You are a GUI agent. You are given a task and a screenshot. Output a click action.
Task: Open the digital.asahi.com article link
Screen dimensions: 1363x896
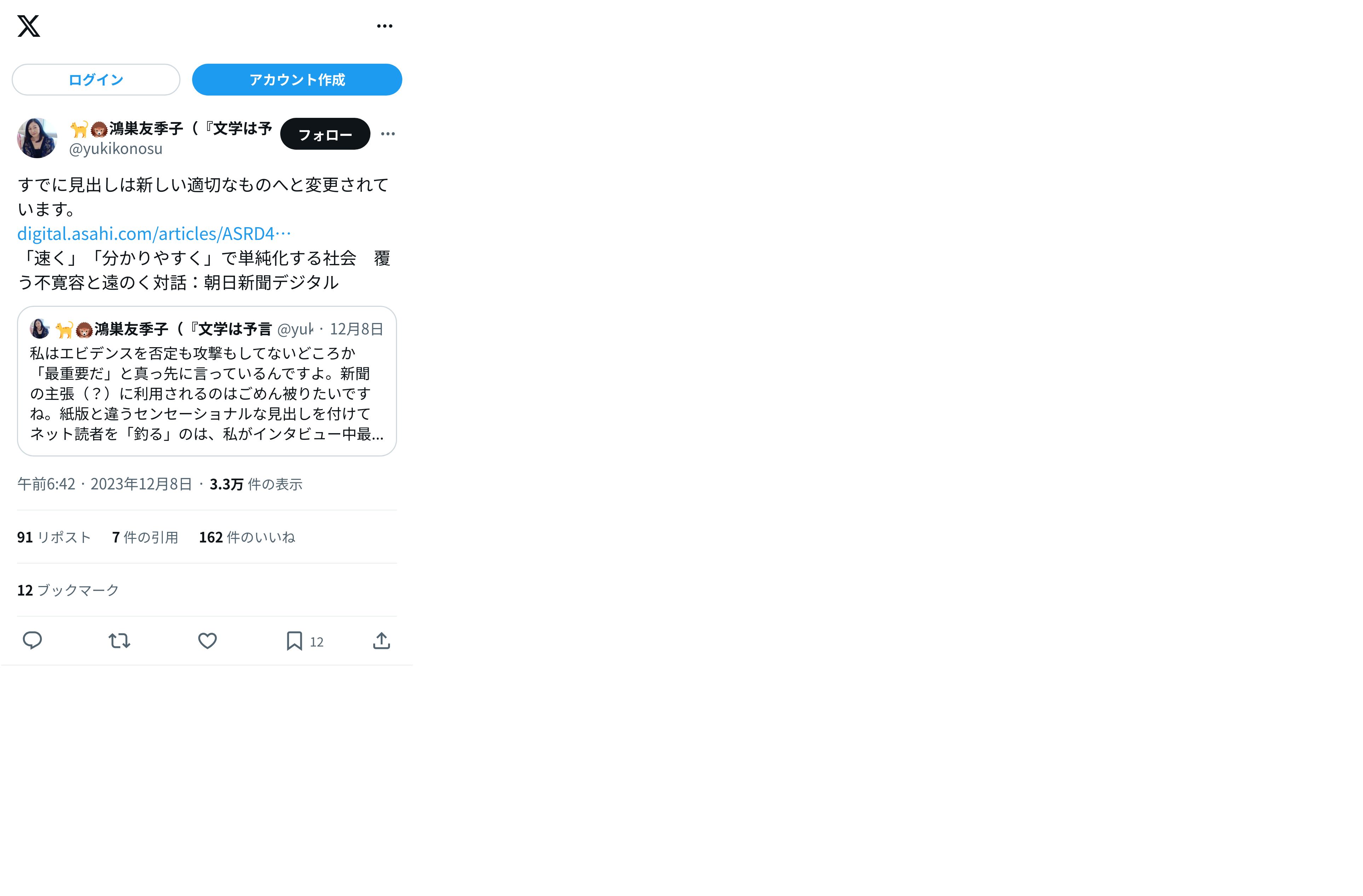154,234
